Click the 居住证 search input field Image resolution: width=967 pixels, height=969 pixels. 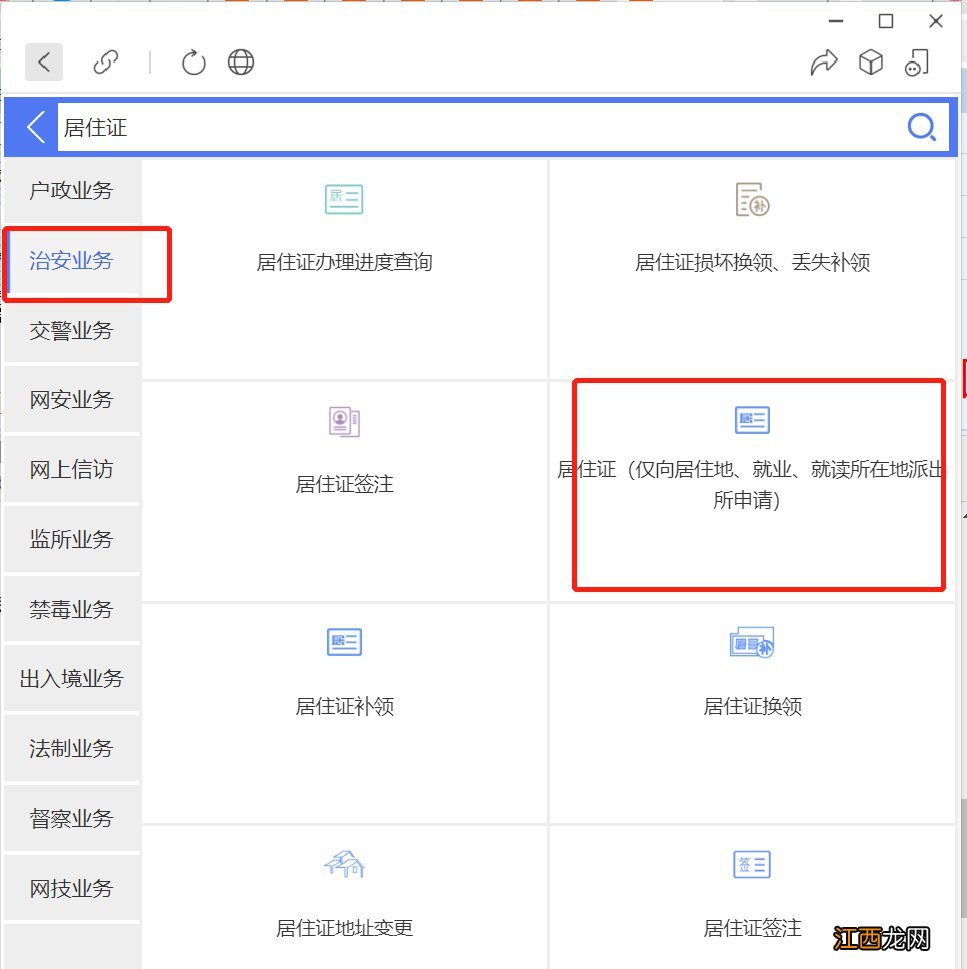pyautogui.click(x=400, y=127)
